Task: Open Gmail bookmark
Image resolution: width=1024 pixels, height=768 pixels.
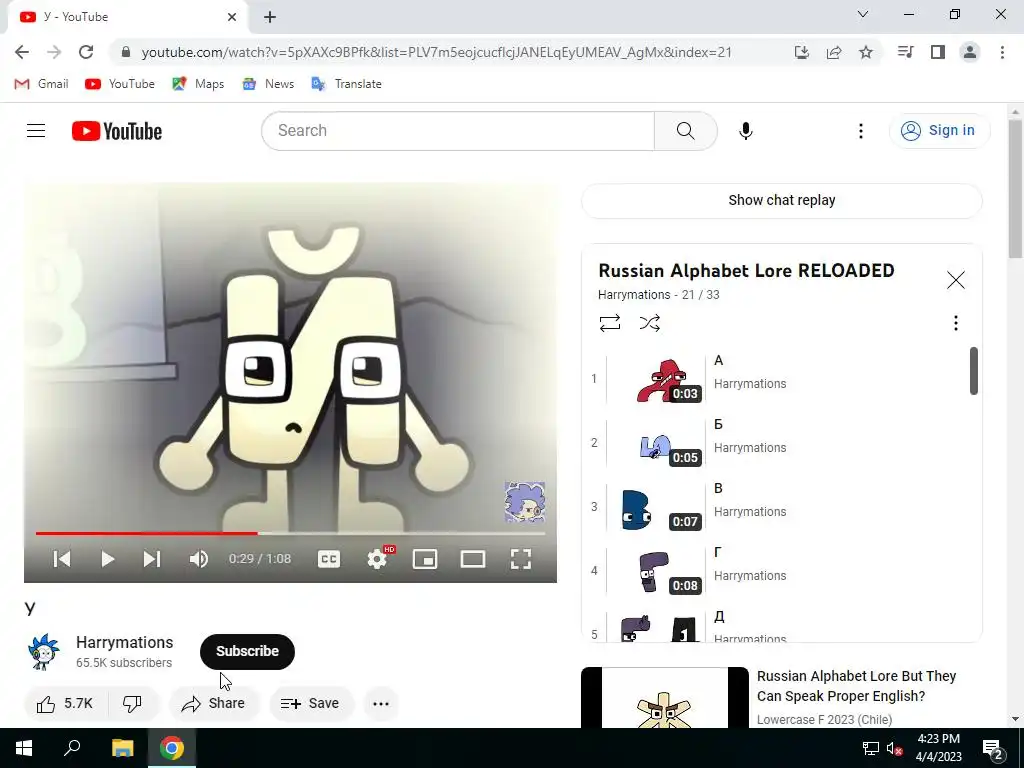Action: (x=42, y=84)
